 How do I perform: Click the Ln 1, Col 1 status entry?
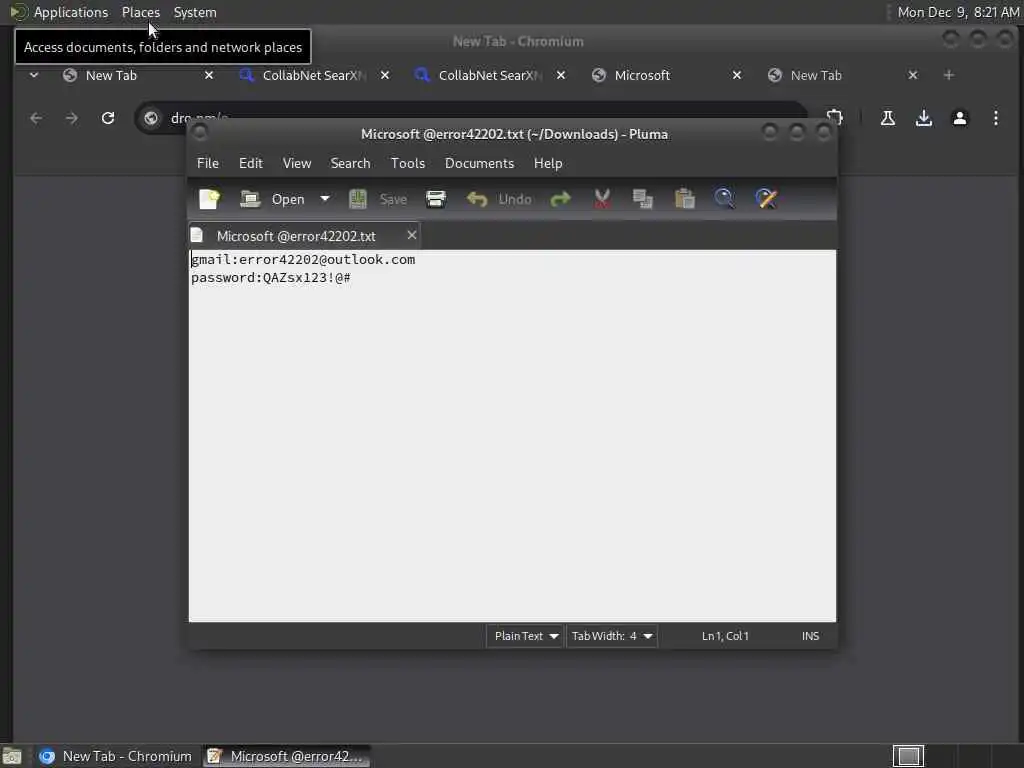click(x=725, y=636)
